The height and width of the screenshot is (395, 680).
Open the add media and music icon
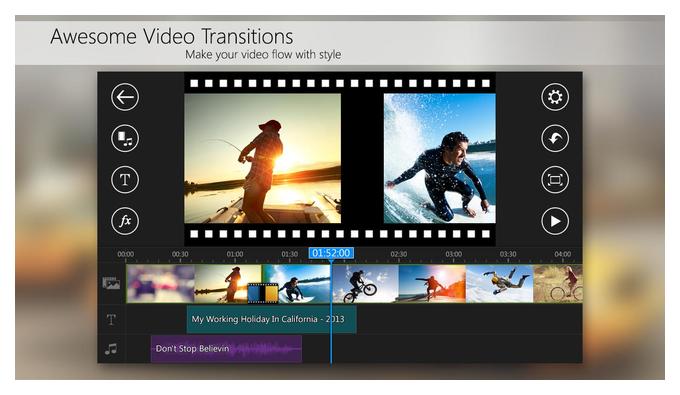[x=125, y=138]
